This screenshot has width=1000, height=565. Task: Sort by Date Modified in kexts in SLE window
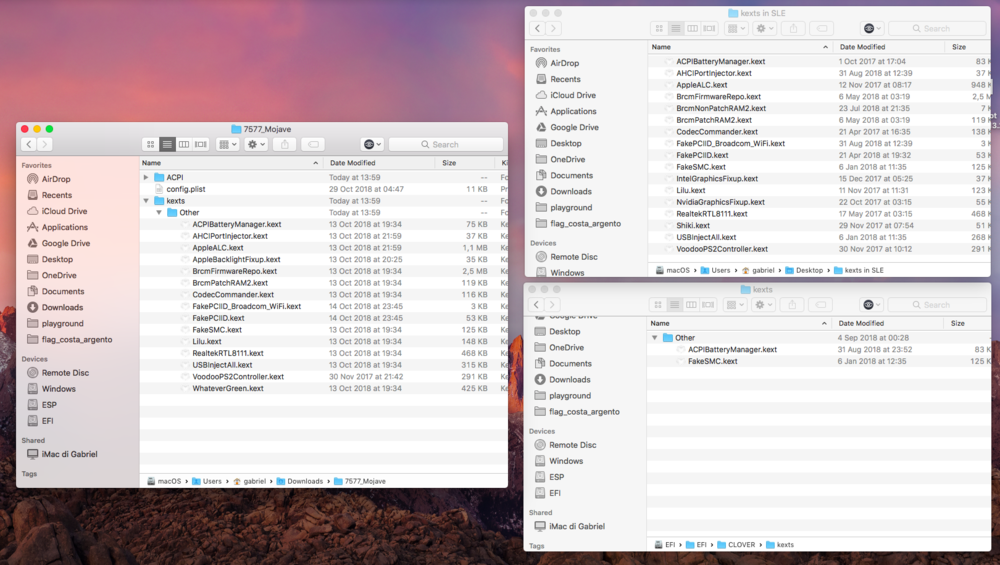(890, 47)
